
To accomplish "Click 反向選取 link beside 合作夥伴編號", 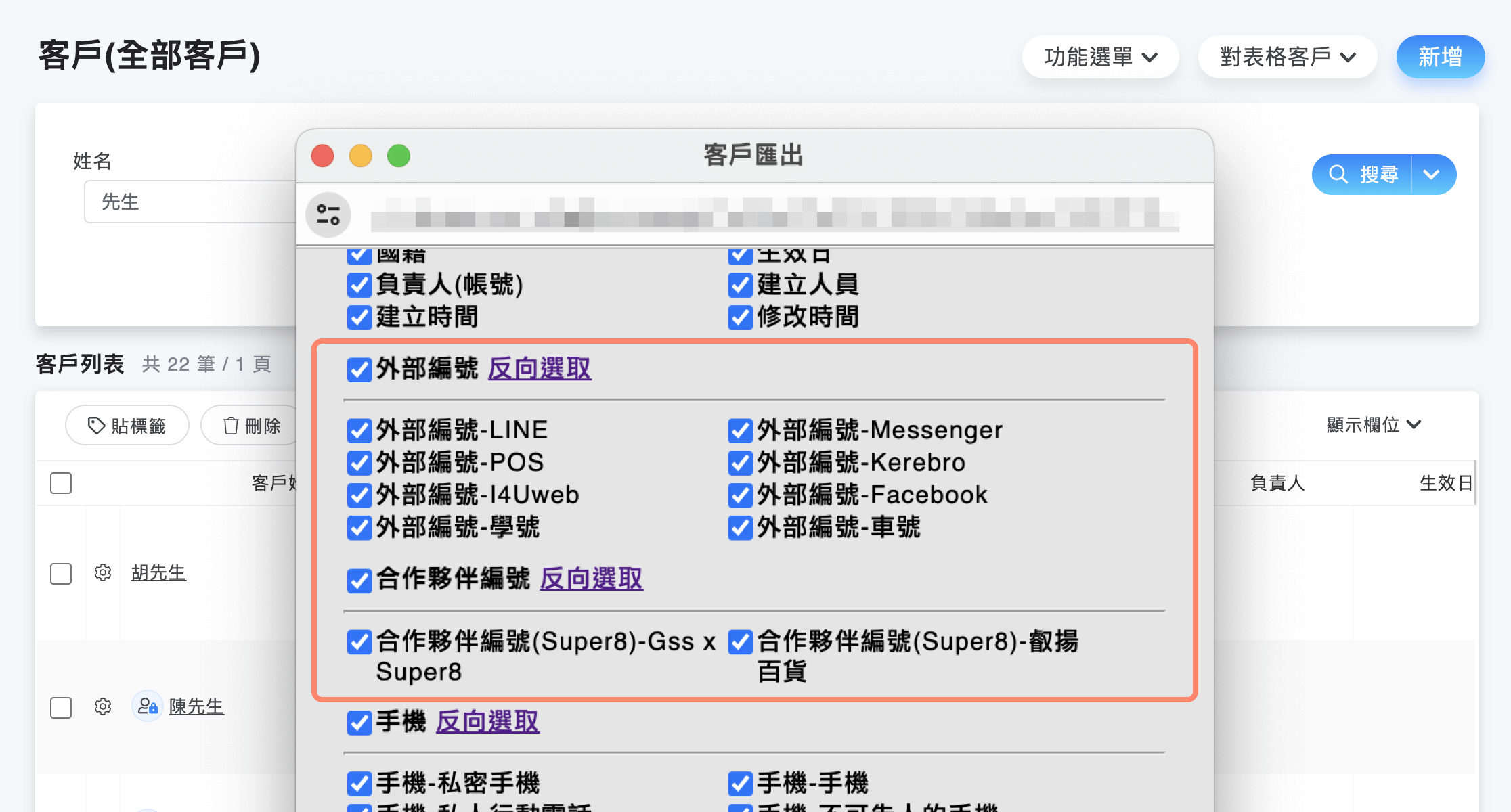I will [x=592, y=579].
